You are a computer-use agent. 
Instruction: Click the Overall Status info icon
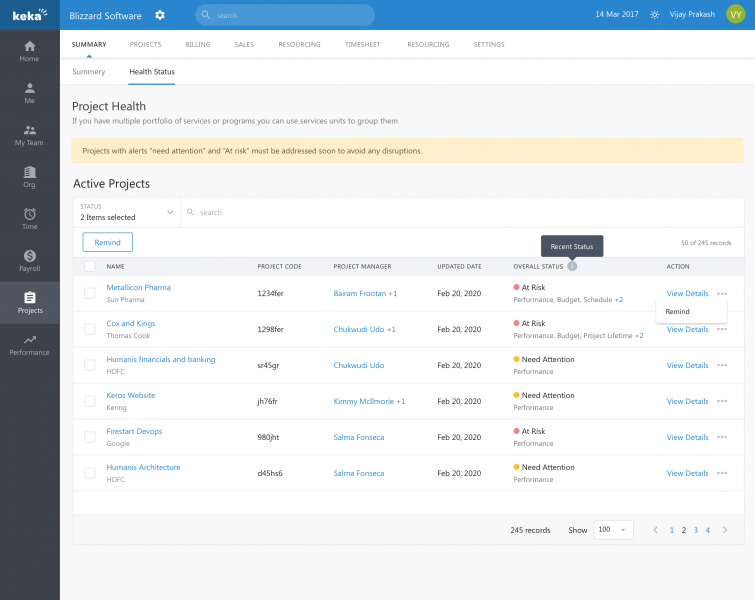[572, 266]
